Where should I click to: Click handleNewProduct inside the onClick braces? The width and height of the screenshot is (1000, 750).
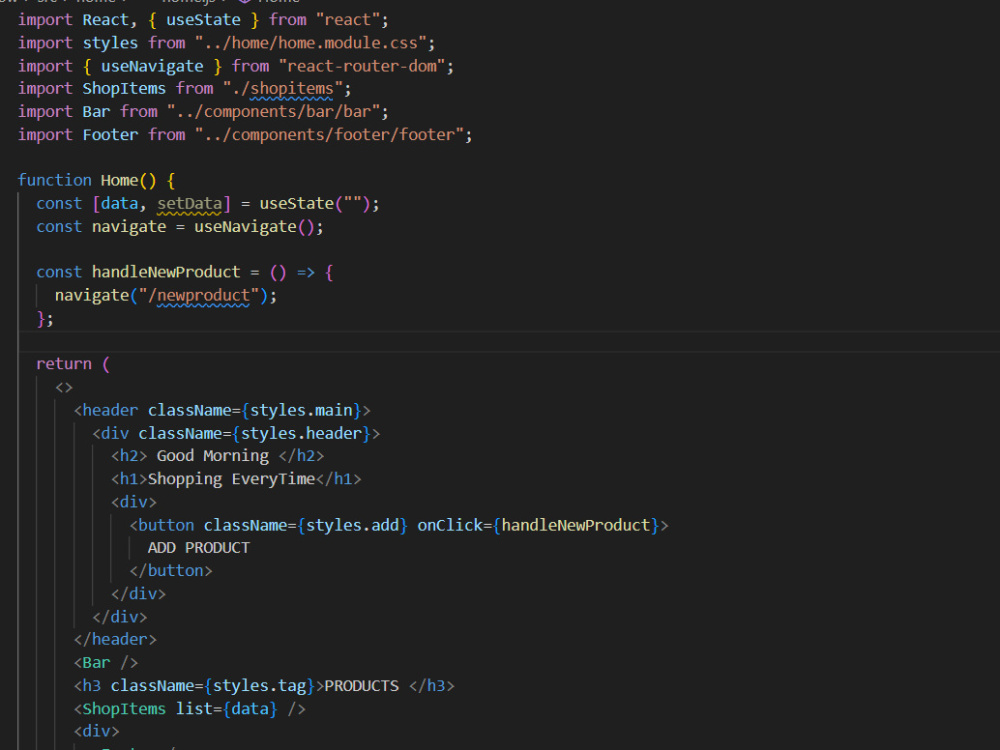(x=576, y=526)
